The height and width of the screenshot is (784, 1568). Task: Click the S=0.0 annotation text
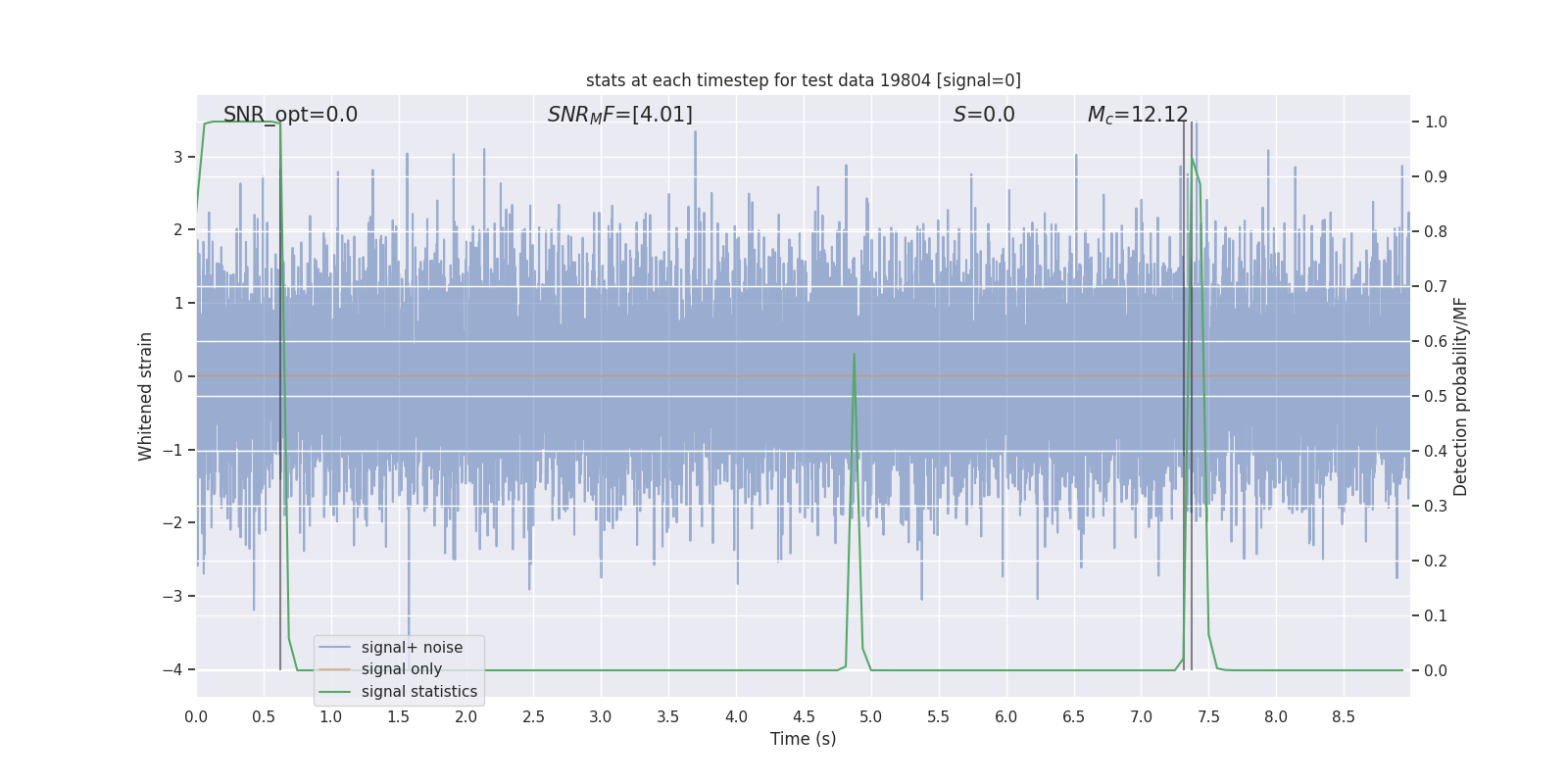984,115
